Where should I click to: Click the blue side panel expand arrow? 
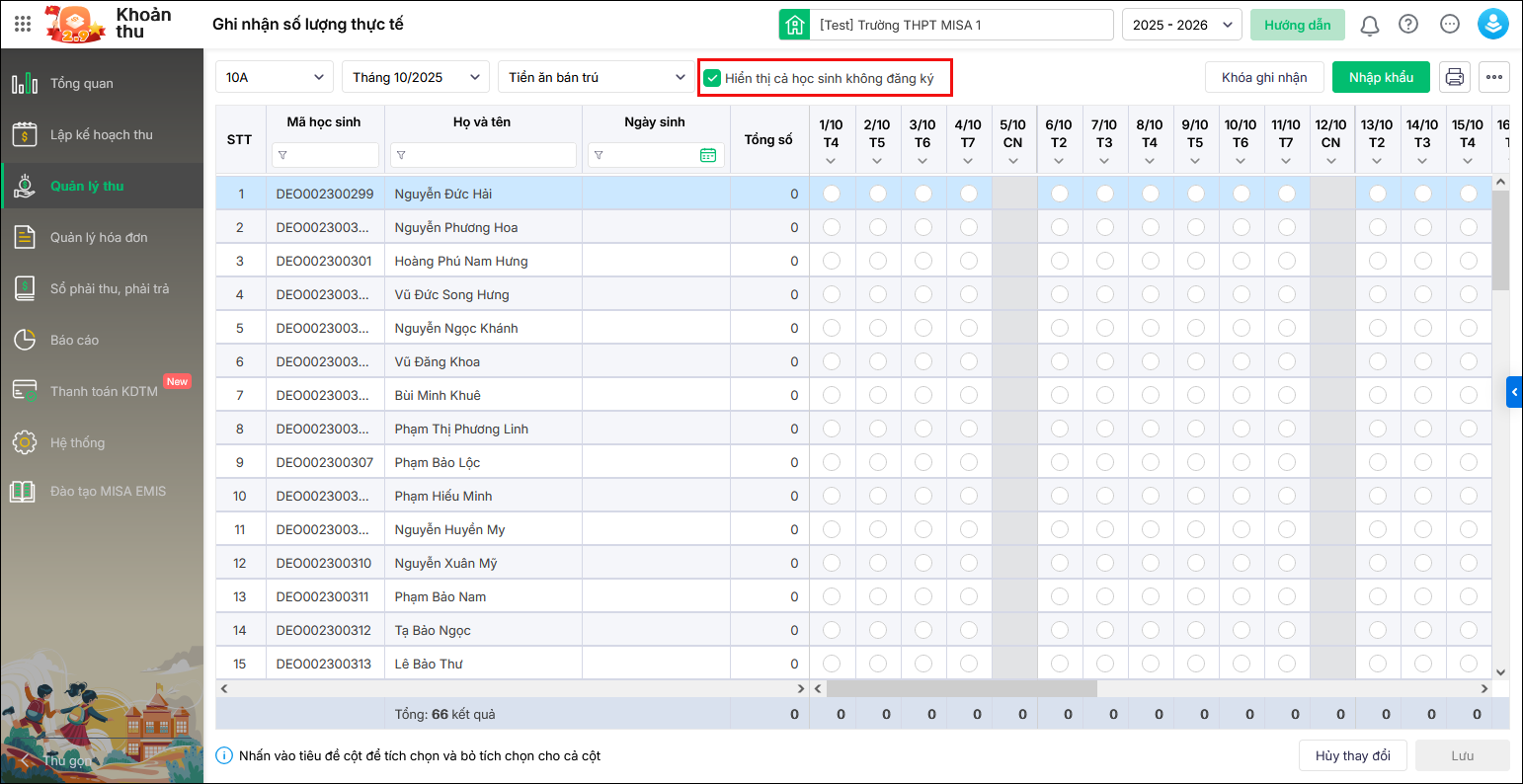point(1514,392)
